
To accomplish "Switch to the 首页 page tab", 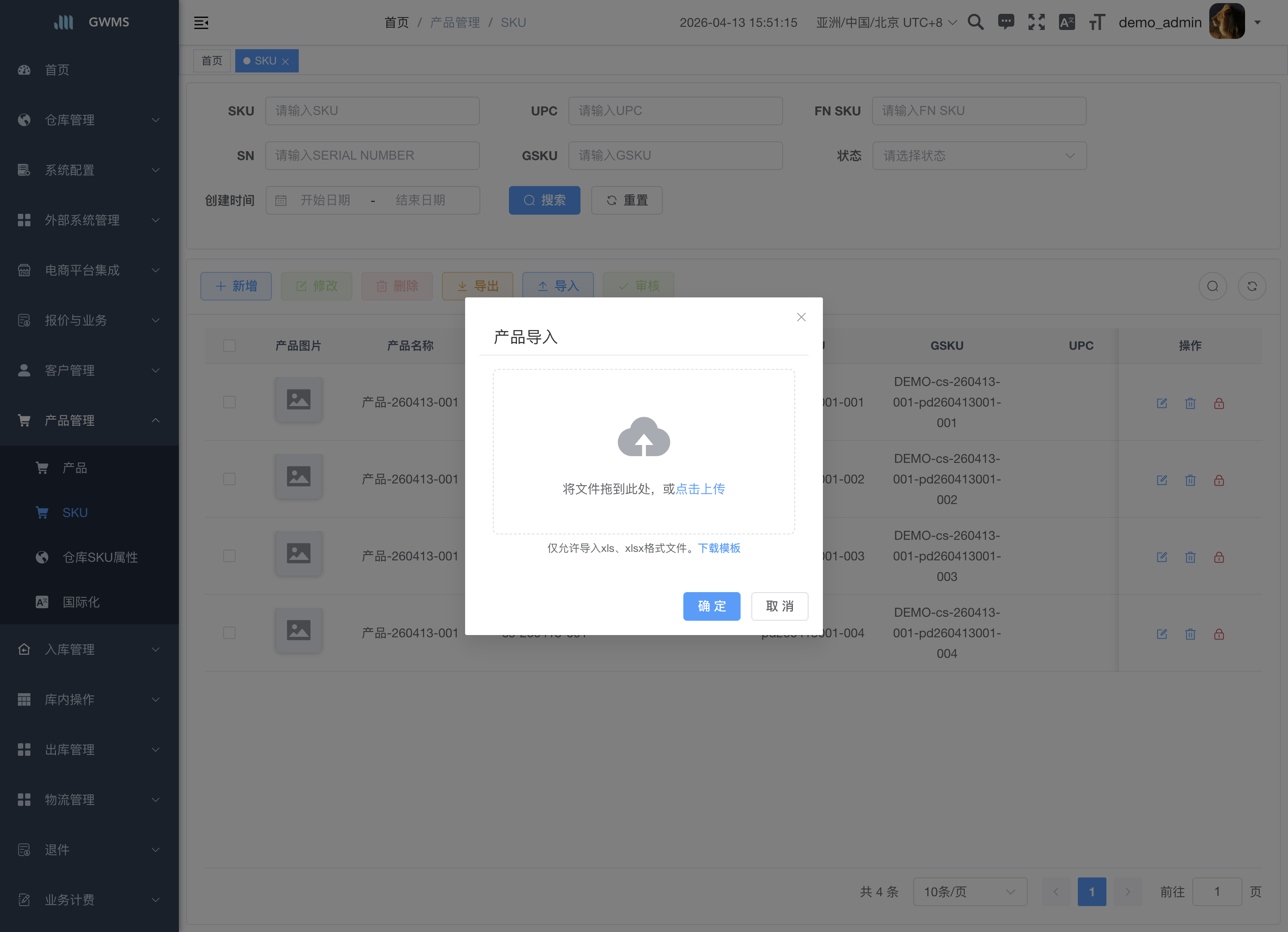I will [212, 61].
